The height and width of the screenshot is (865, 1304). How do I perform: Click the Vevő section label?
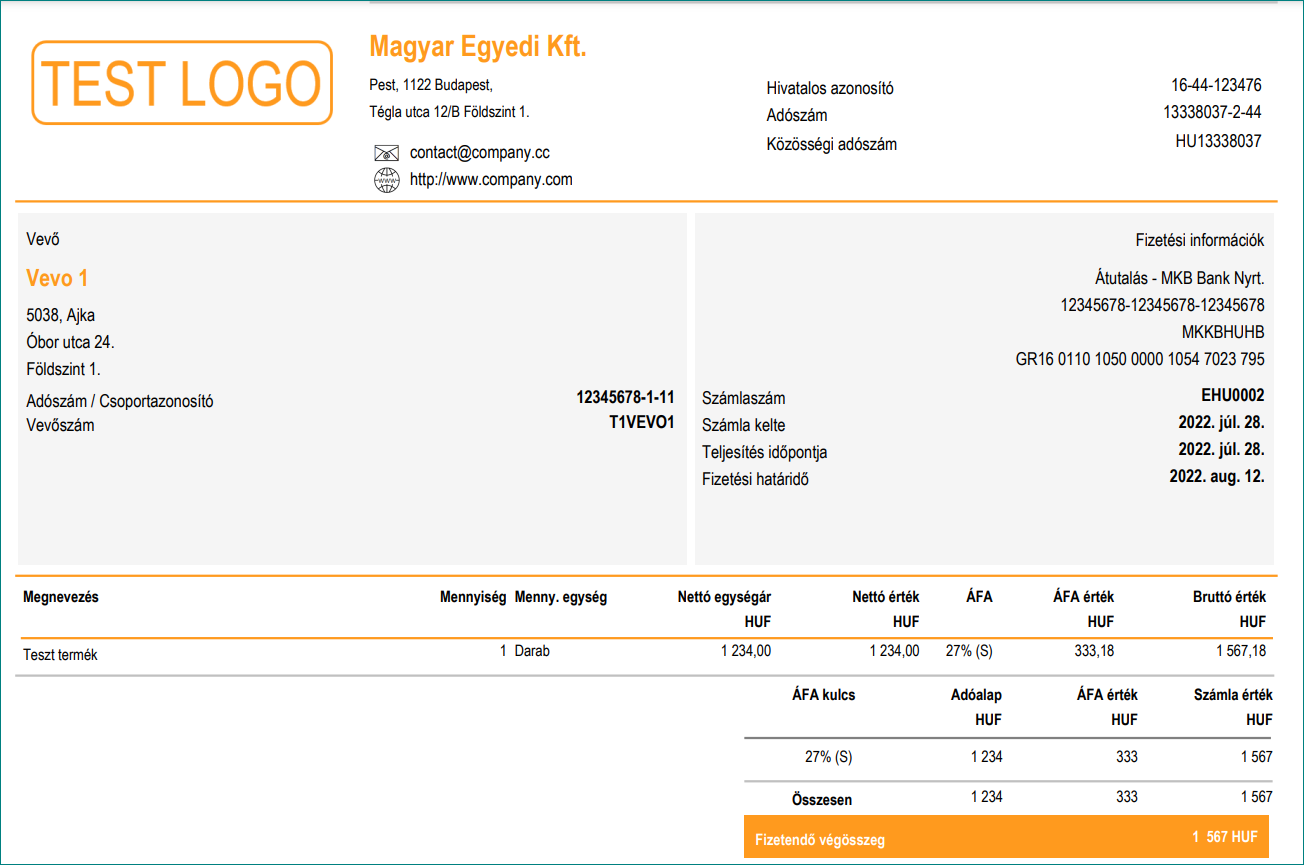43,240
